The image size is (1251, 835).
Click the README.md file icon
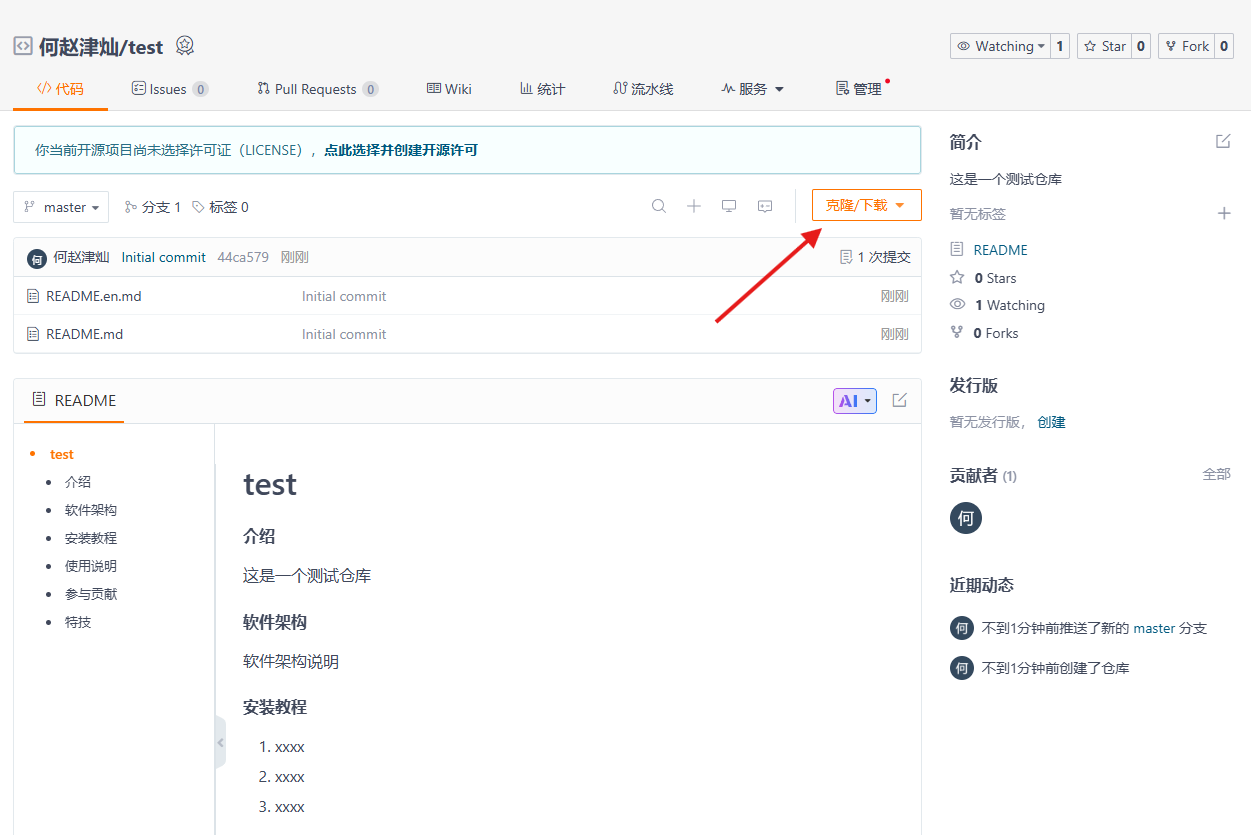pyautogui.click(x=33, y=334)
